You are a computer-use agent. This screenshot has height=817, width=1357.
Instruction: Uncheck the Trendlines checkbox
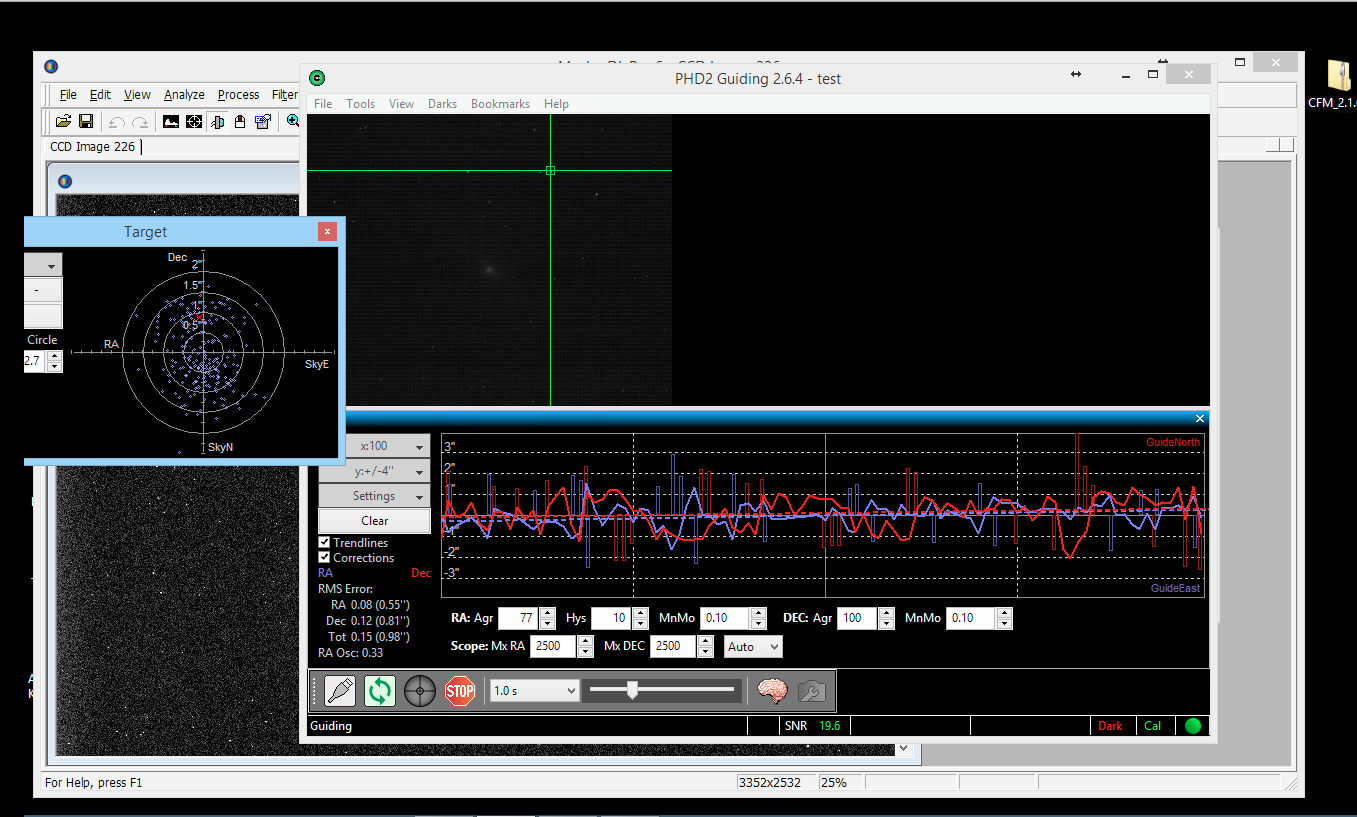pyautogui.click(x=324, y=543)
